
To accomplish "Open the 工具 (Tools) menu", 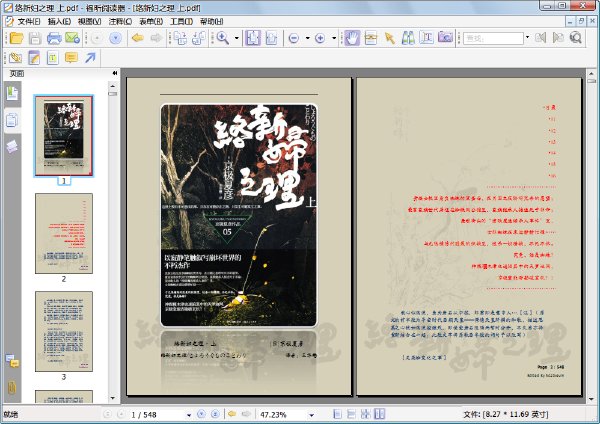I will [181, 21].
